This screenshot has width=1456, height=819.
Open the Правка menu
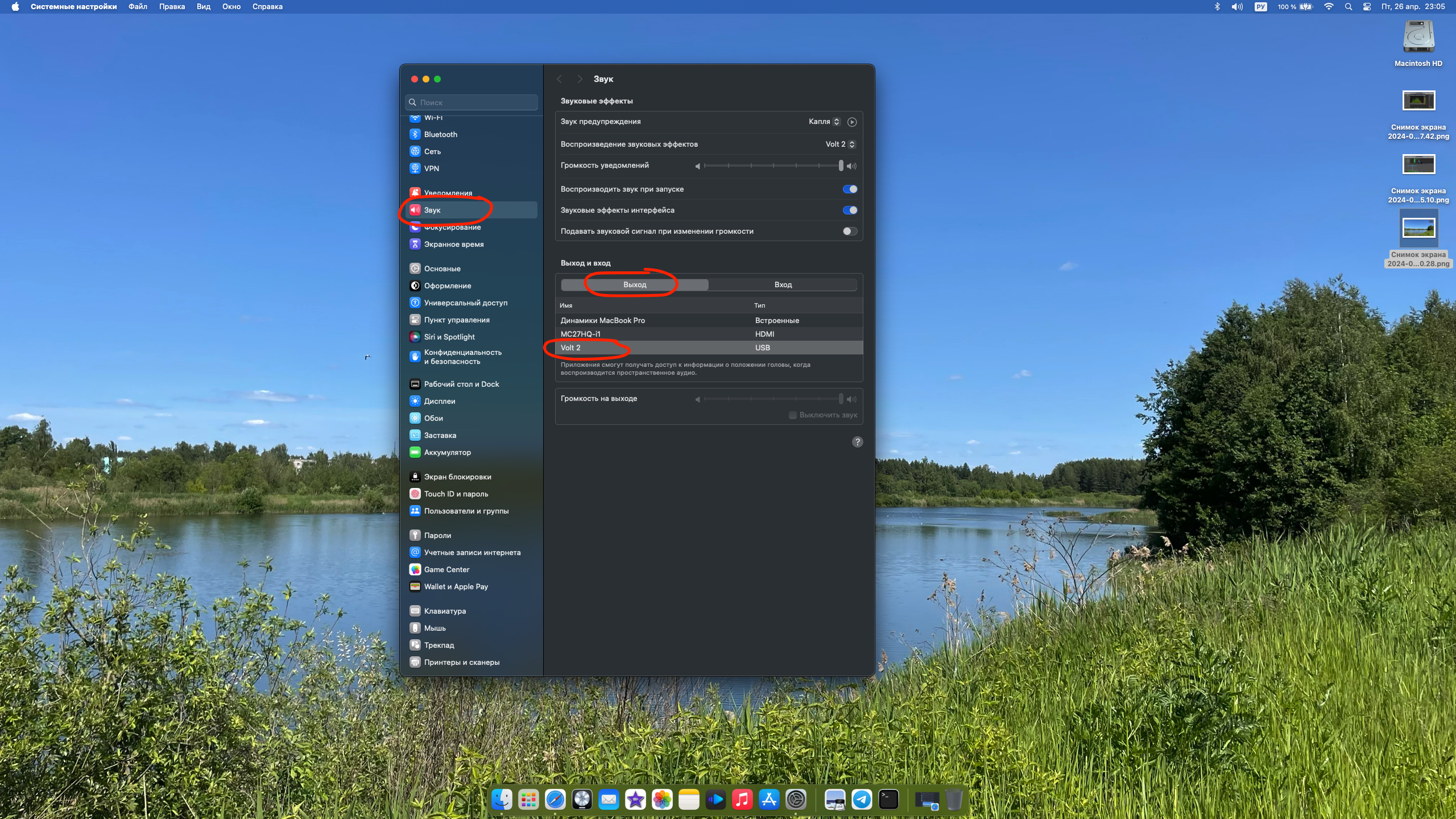tap(172, 7)
